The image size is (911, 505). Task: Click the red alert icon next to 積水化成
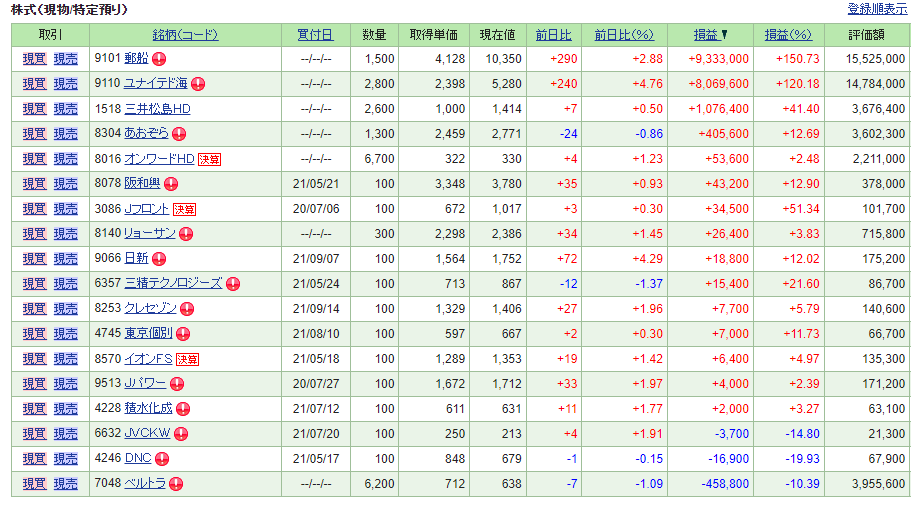pos(183,409)
